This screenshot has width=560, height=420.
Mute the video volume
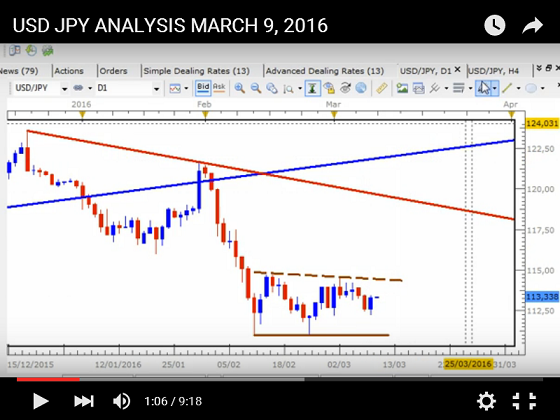(121, 401)
